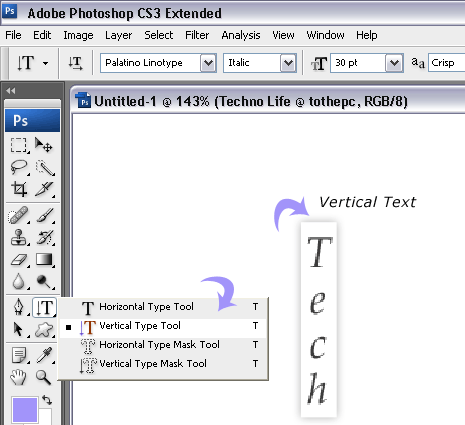Click the vertical 'Tech' text on canvas
This screenshot has height=425, width=465.
[319, 320]
